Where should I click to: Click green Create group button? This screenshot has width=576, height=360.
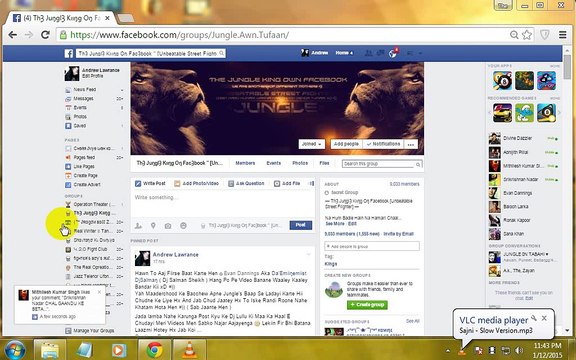point(367,305)
